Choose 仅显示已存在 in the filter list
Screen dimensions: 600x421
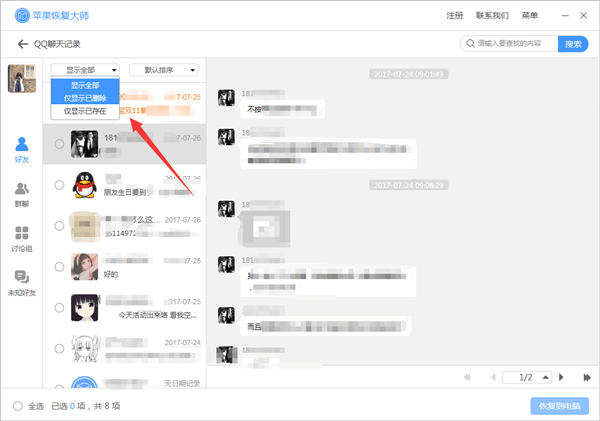pos(85,111)
